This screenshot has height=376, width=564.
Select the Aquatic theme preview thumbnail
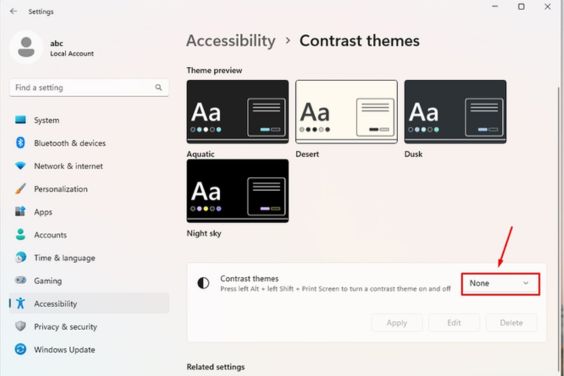point(237,112)
